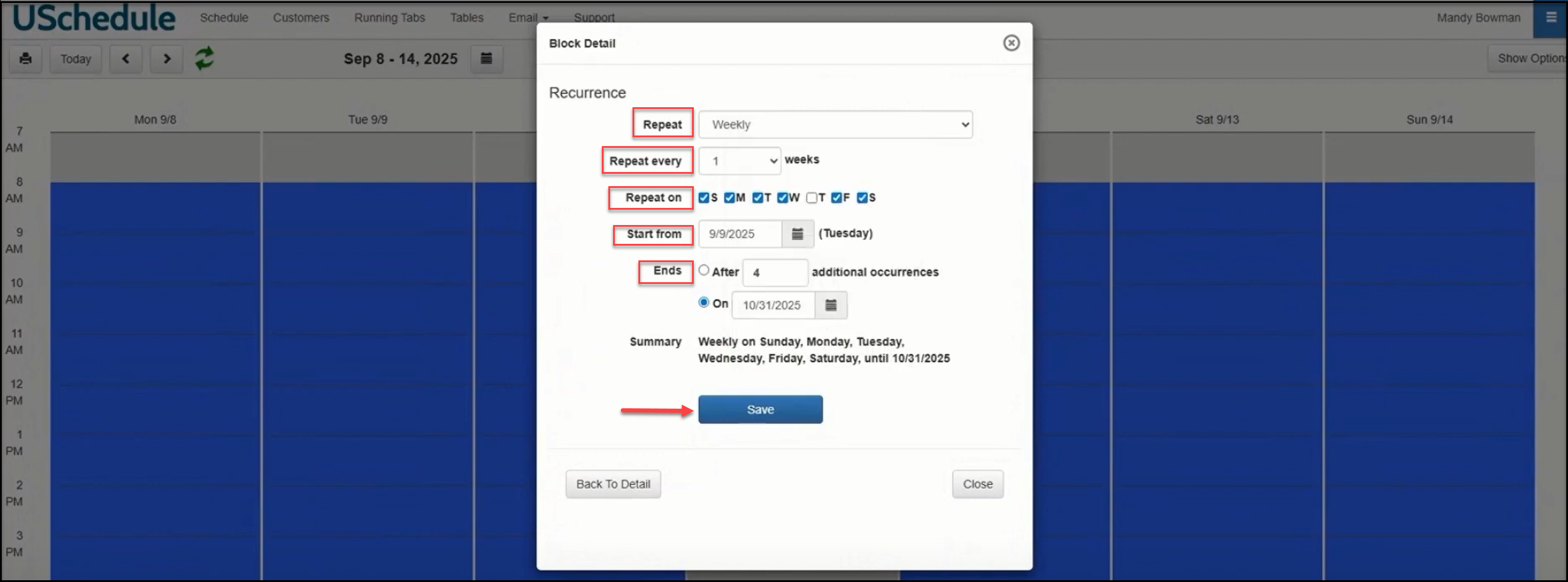Open the Repeat every weeks dropdown

tap(740, 161)
